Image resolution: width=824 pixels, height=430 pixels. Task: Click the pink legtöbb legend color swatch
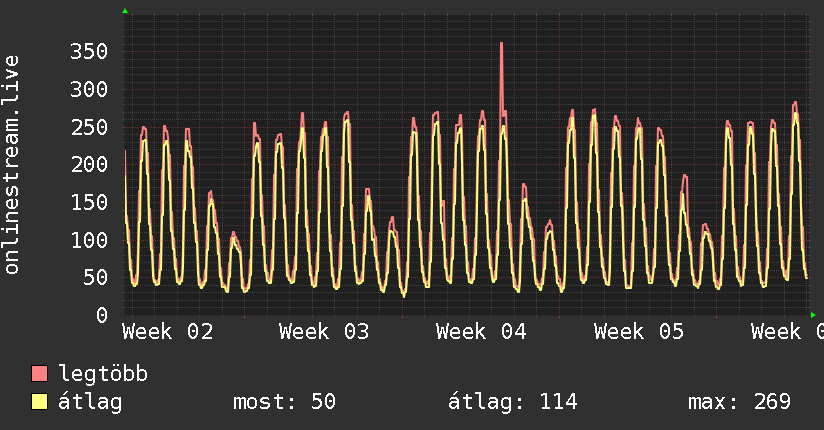39,373
